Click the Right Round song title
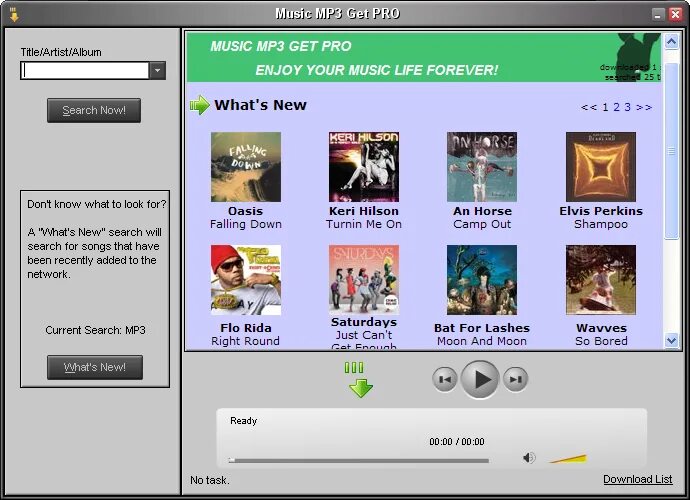Screen dimensions: 690x500 245,341
